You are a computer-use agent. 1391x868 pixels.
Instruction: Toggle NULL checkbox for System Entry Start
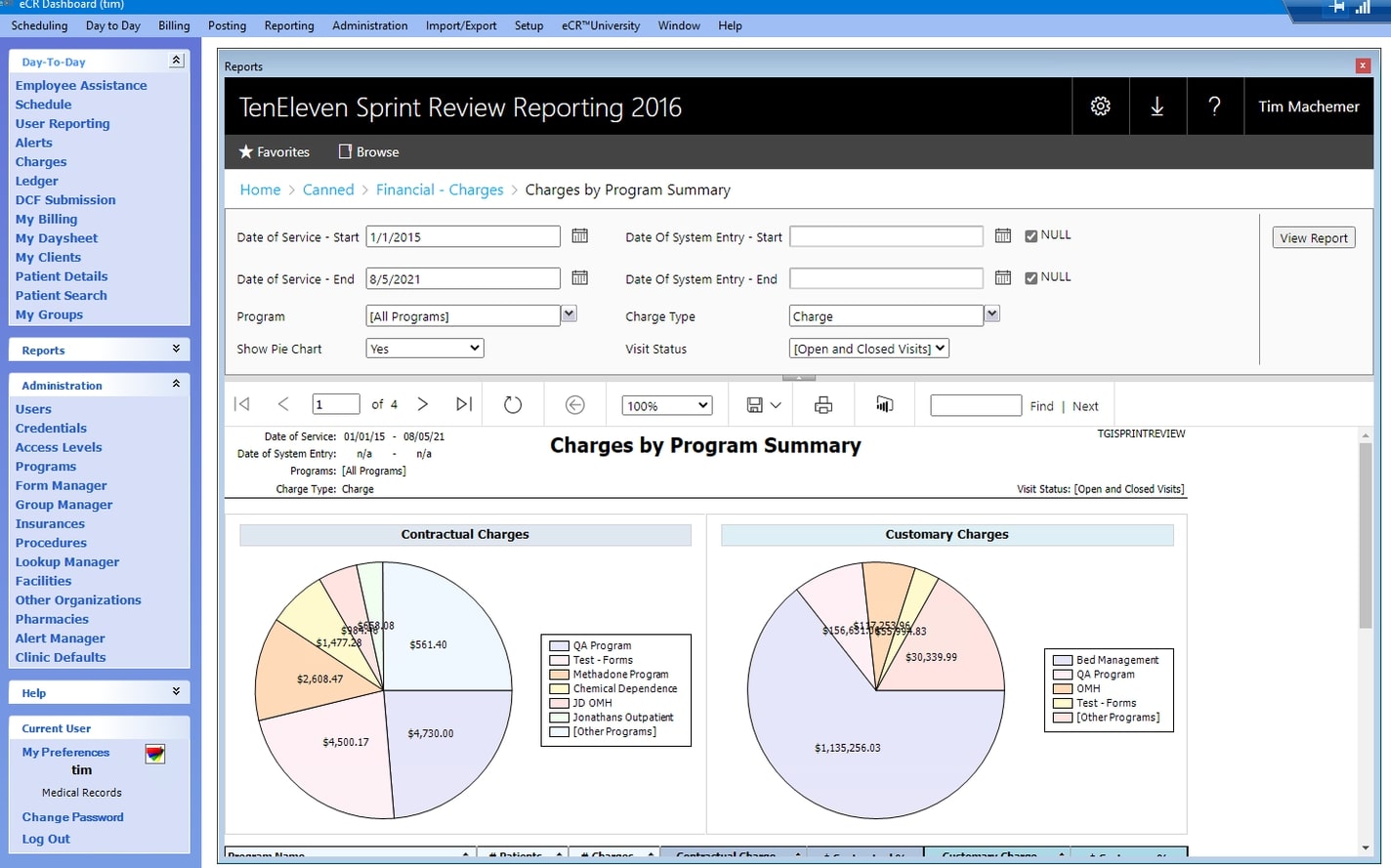(x=1031, y=235)
